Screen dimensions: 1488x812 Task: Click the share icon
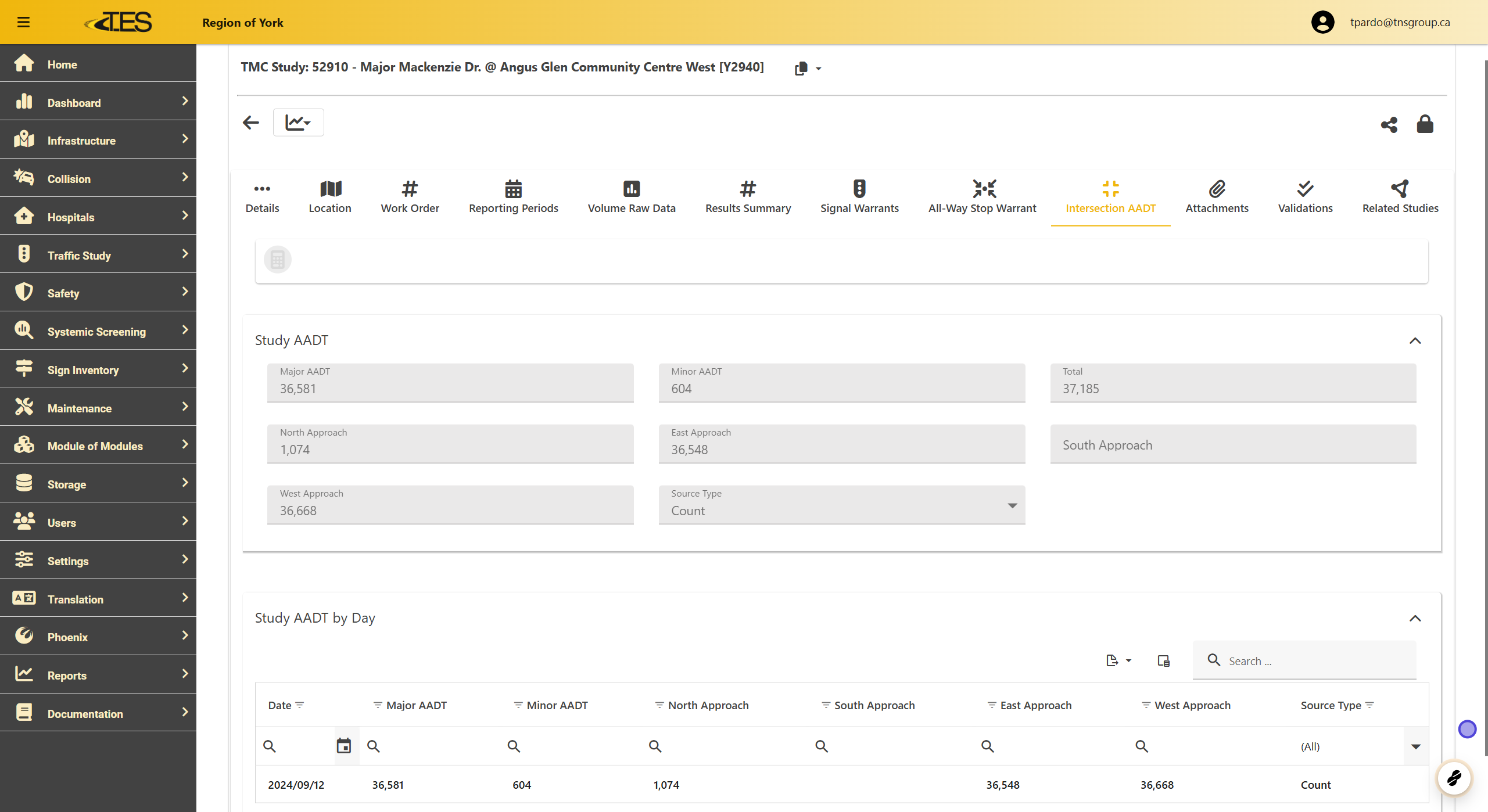1389,124
